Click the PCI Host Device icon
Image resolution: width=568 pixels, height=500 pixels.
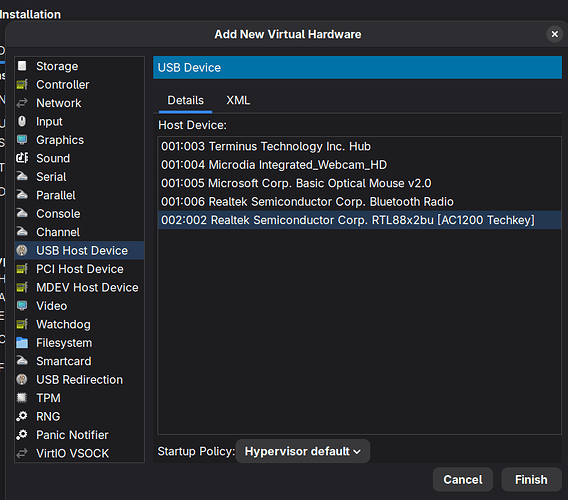pyautogui.click(x=22, y=269)
